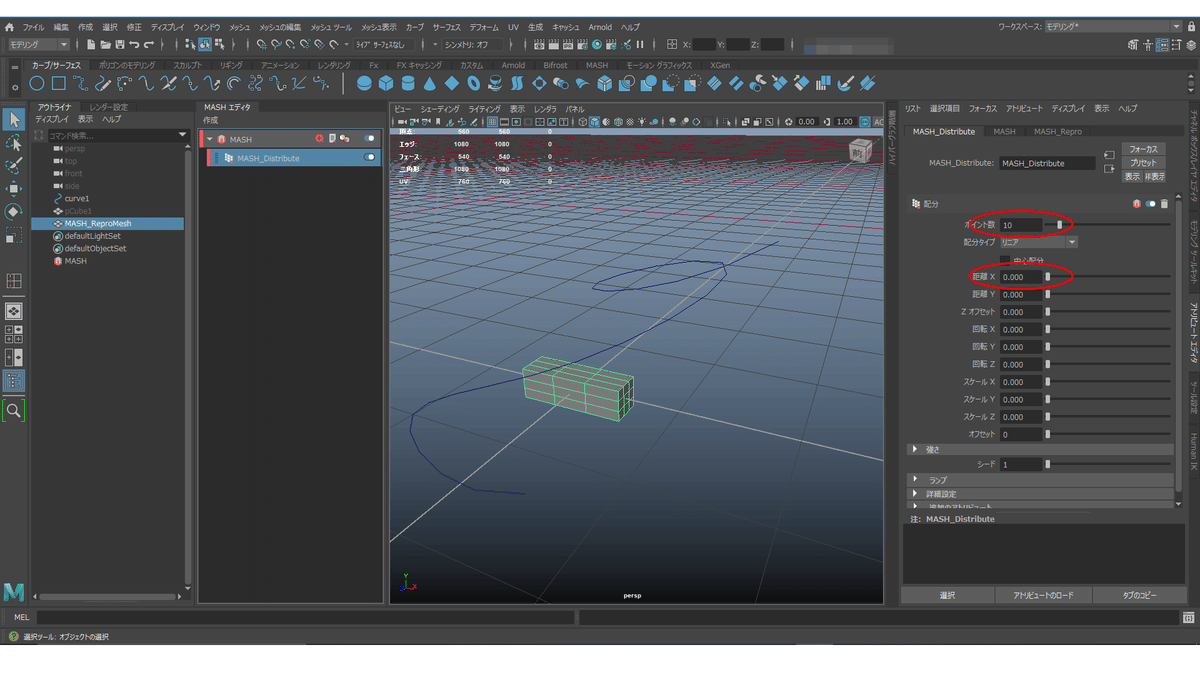
Task: Toggle the MASH network enable switch
Action: click(370, 139)
